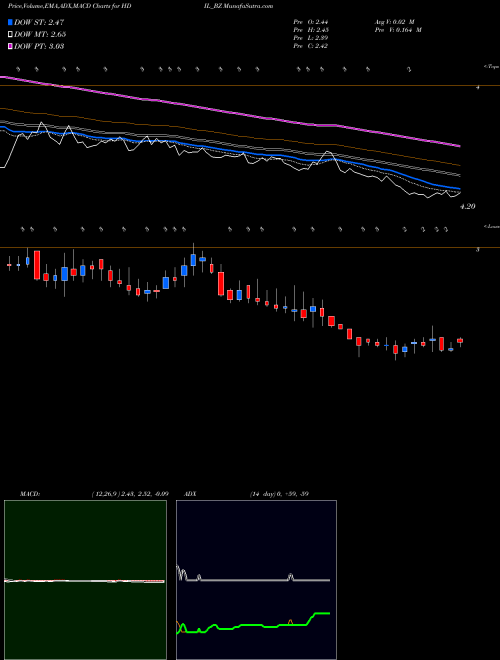This screenshot has width=500, height=660.
Task: Click the MACD (12,26,9) indicator label
Action: point(94,494)
